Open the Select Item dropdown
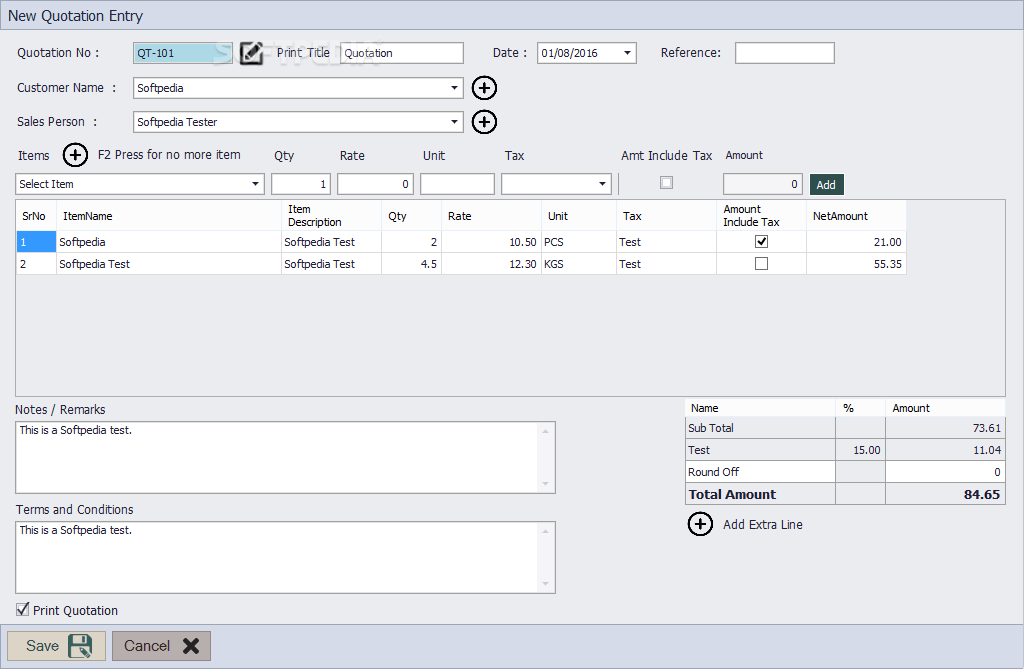 pyautogui.click(x=255, y=184)
